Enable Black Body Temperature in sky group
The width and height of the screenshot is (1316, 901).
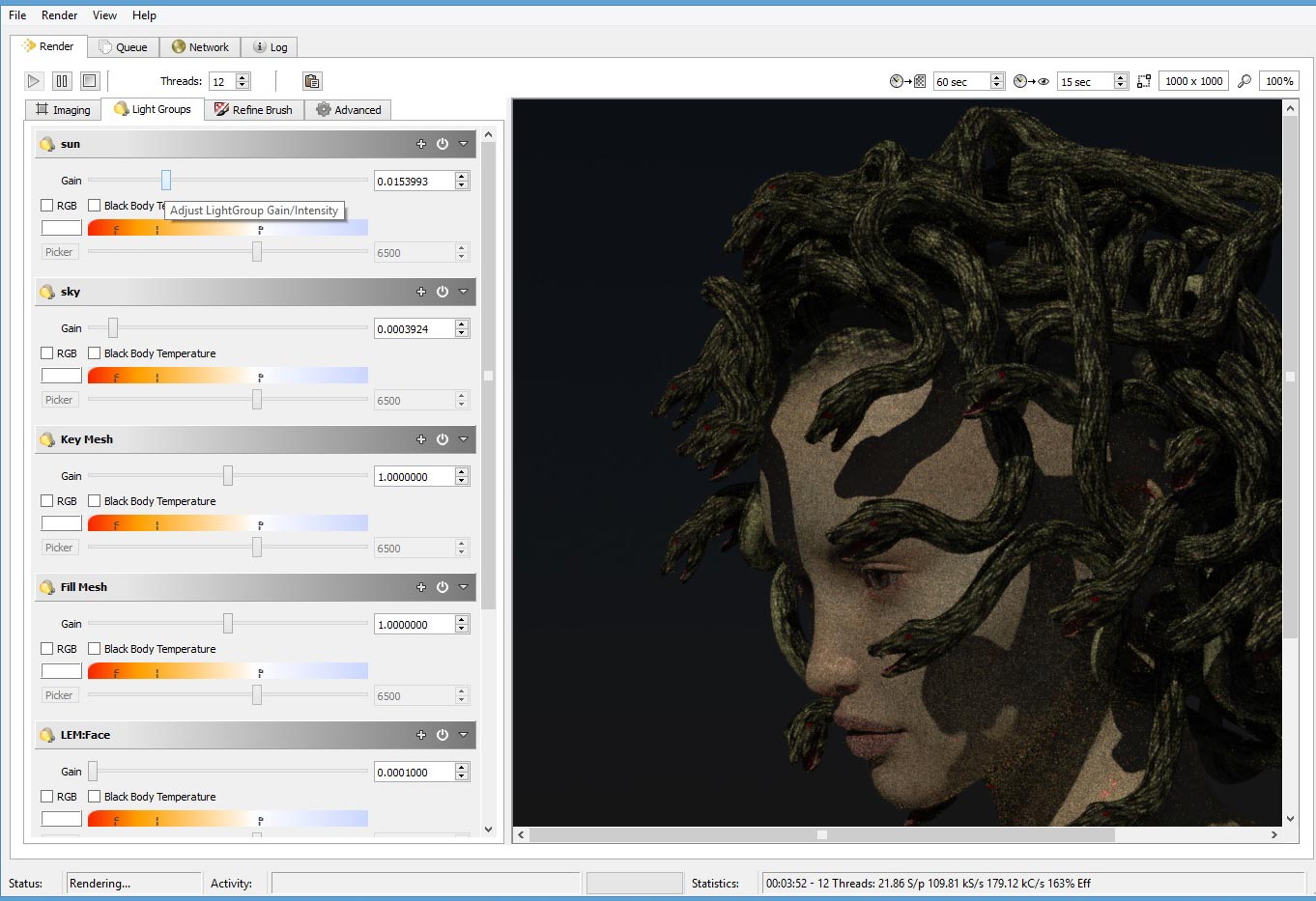click(x=95, y=353)
